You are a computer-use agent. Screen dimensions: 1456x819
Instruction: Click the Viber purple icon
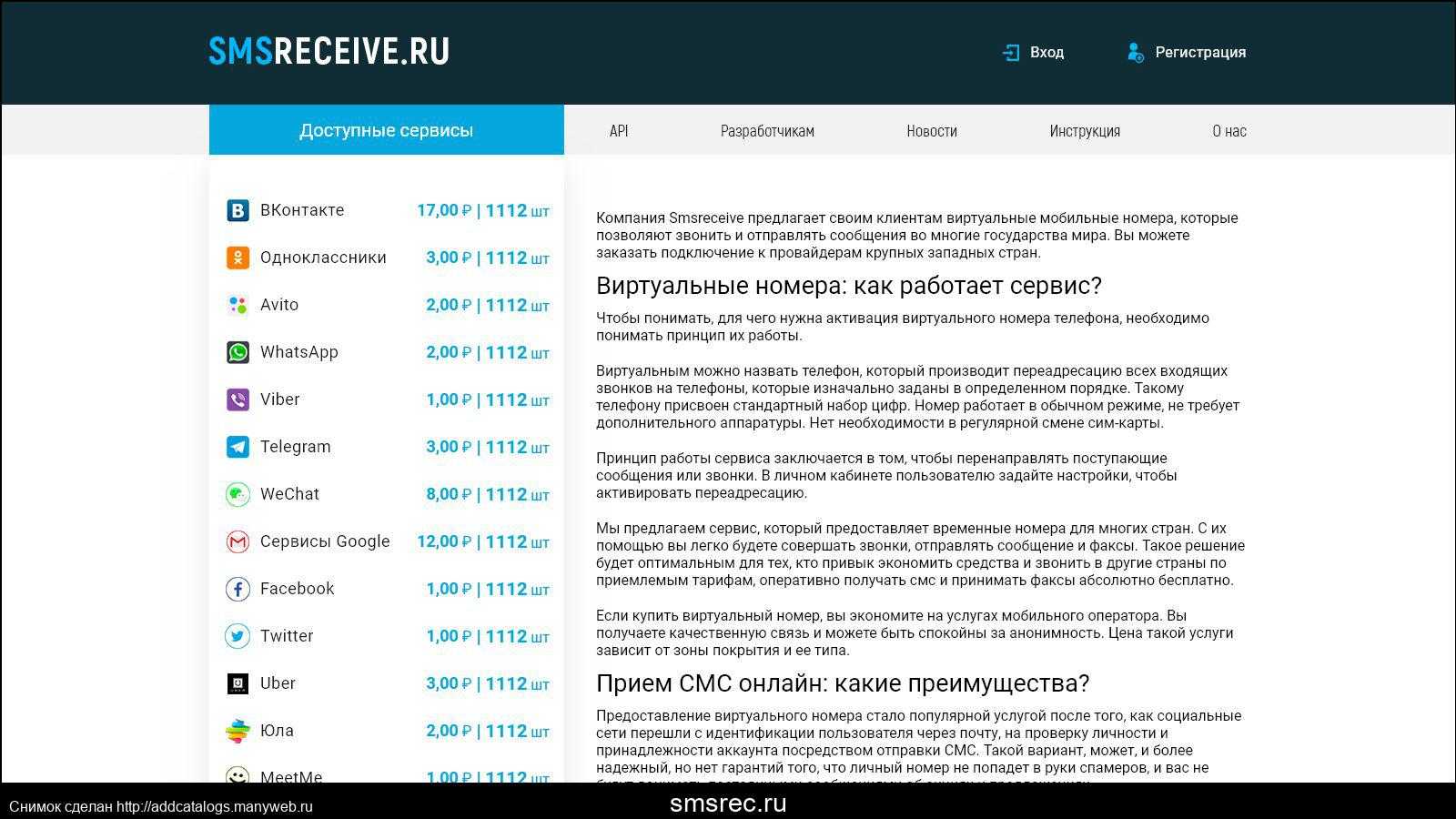(238, 399)
